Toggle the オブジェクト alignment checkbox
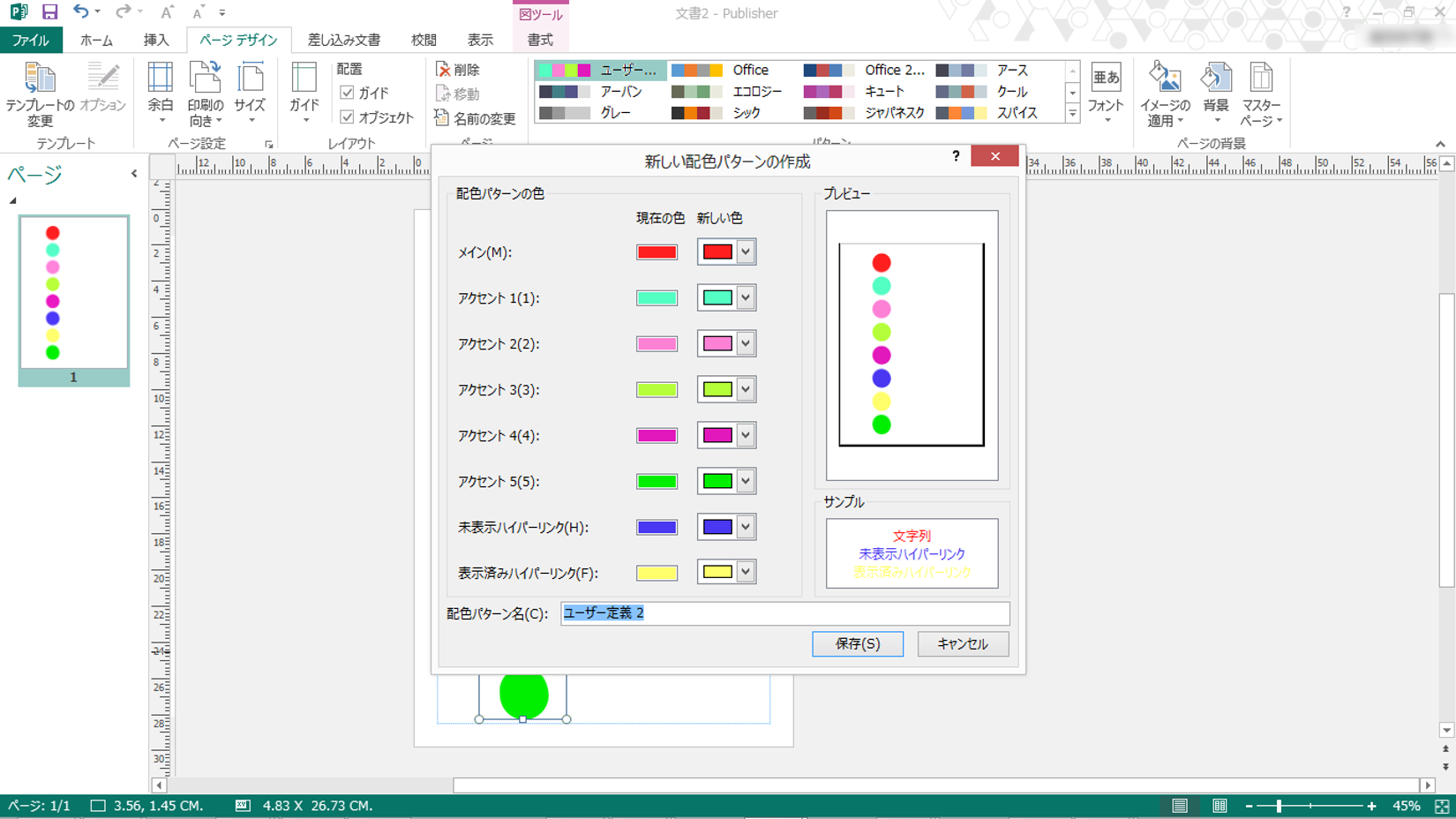 click(x=347, y=116)
